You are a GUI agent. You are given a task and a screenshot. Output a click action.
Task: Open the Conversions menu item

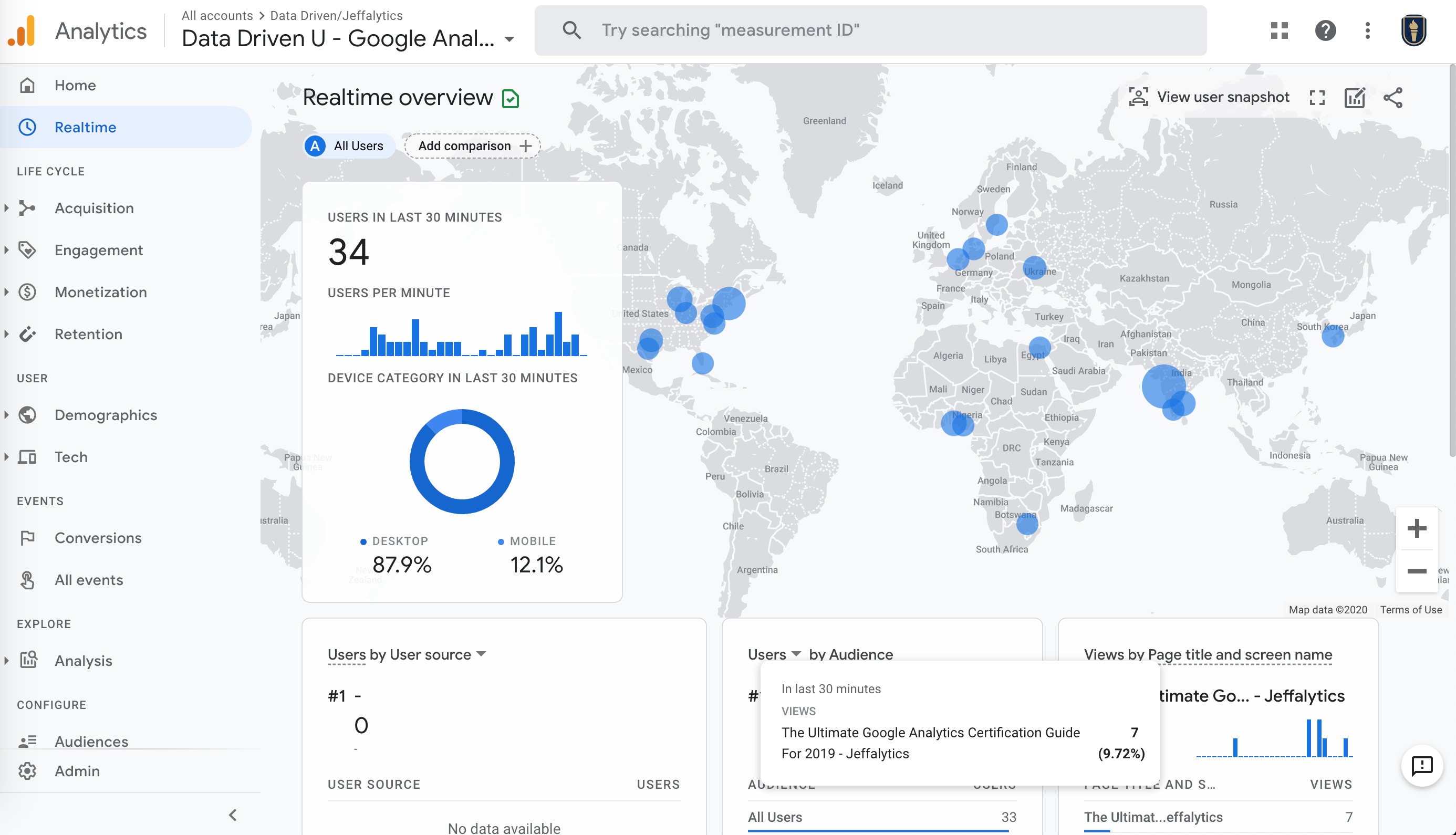coord(98,538)
